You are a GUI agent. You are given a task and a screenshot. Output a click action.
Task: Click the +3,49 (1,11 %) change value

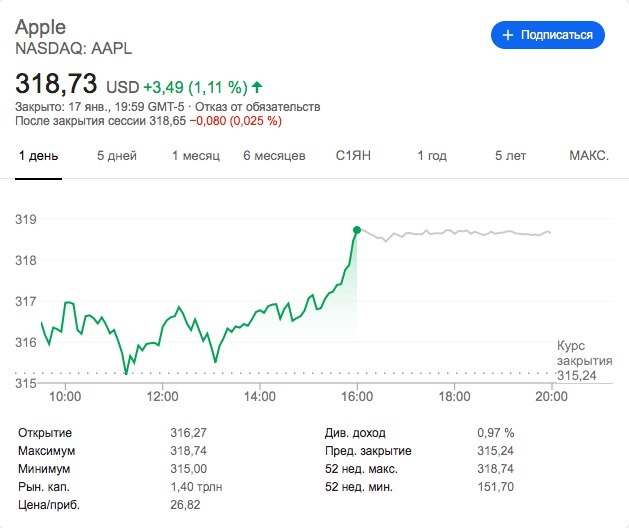tap(195, 87)
